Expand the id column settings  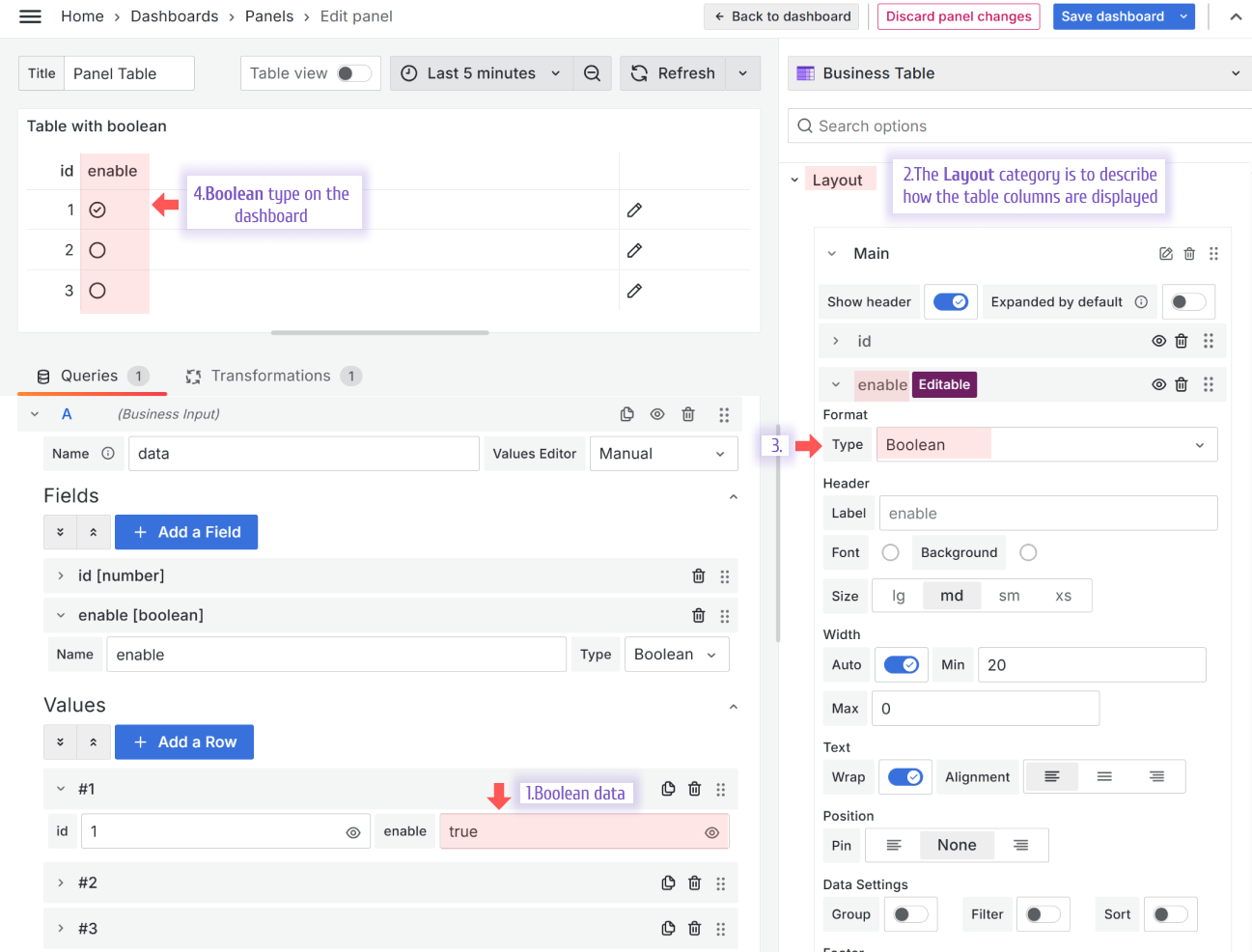[x=836, y=341]
